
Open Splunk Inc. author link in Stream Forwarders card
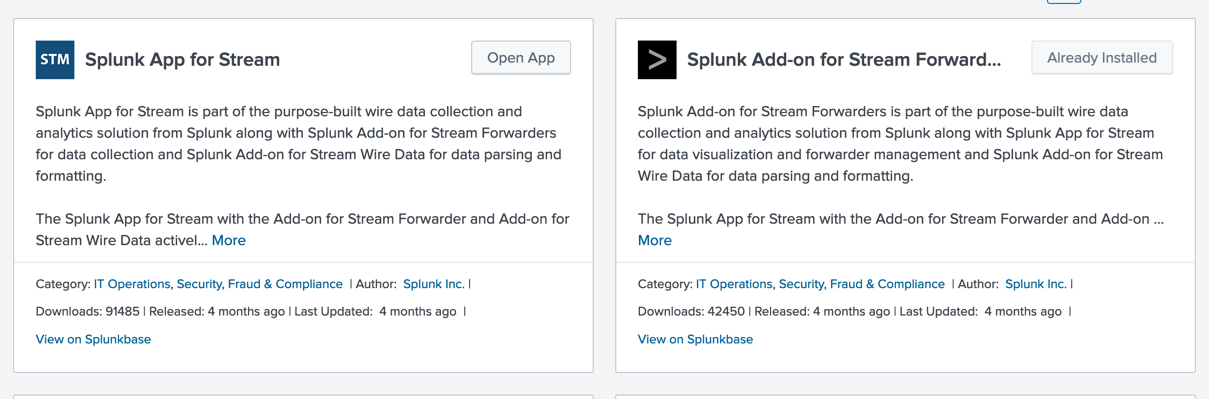coord(1036,284)
